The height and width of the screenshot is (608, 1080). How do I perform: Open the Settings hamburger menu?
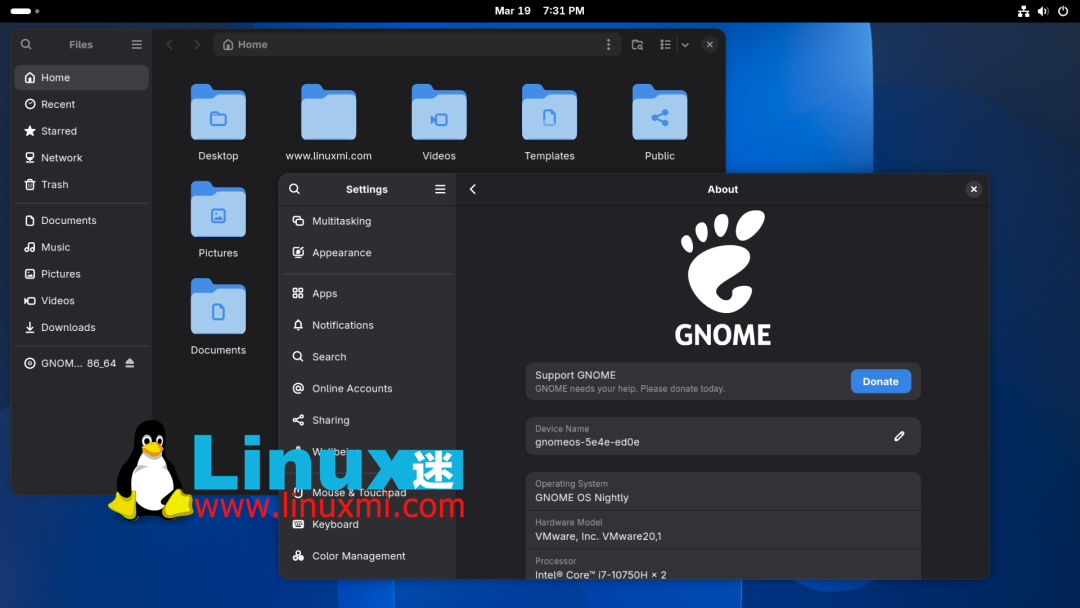coord(440,189)
